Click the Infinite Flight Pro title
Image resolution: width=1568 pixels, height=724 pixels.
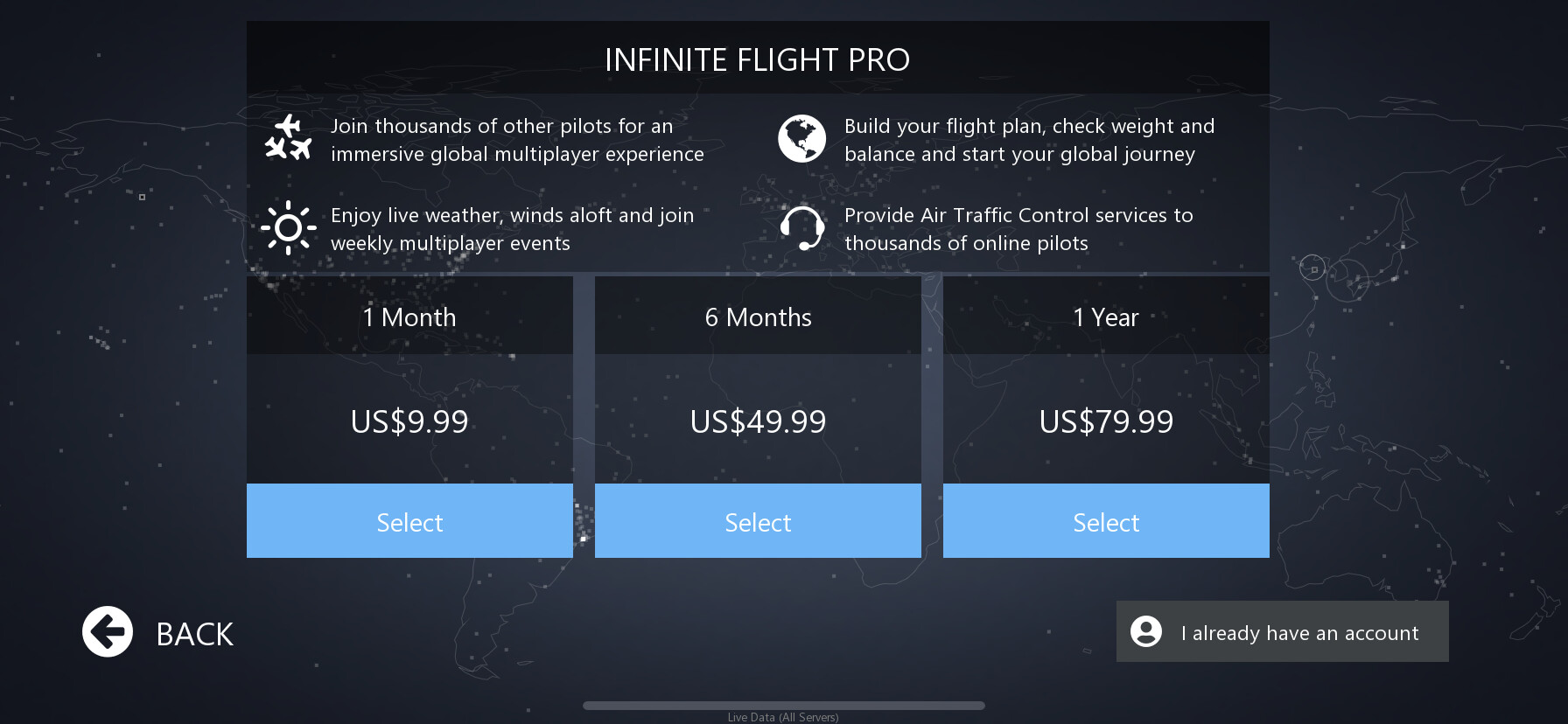click(x=758, y=59)
